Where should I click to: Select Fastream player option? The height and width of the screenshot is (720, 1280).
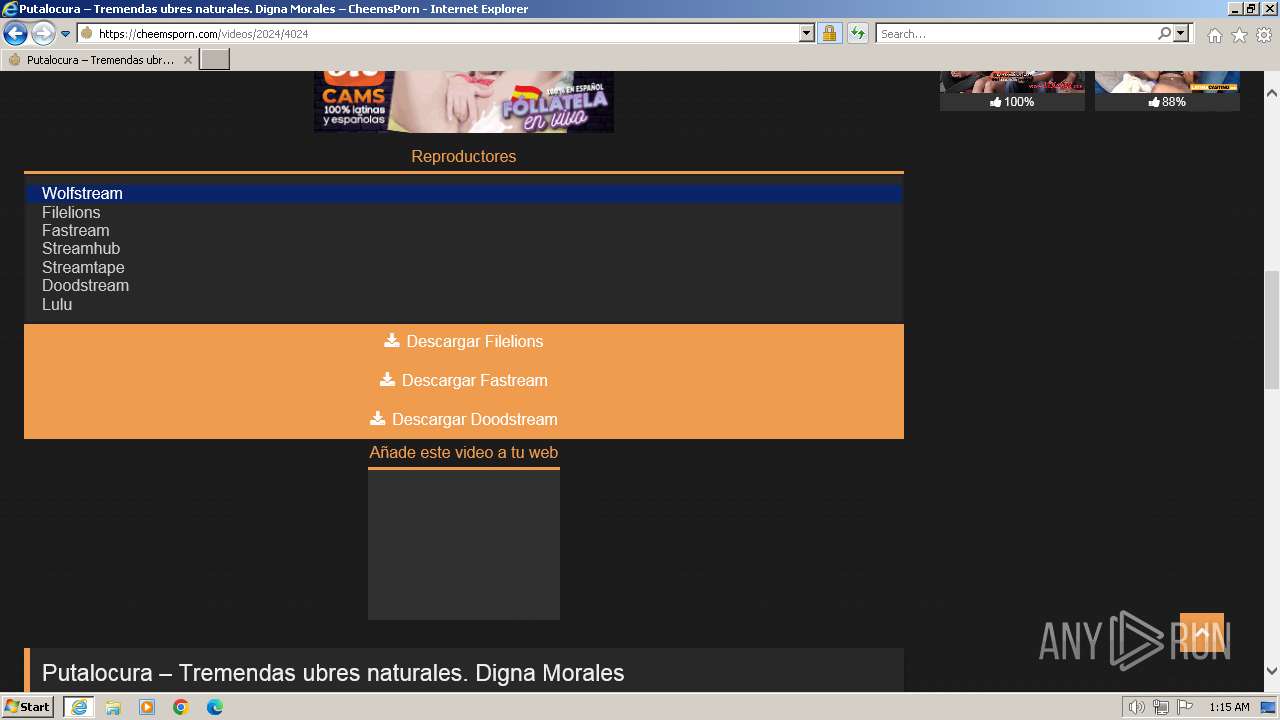[464, 230]
